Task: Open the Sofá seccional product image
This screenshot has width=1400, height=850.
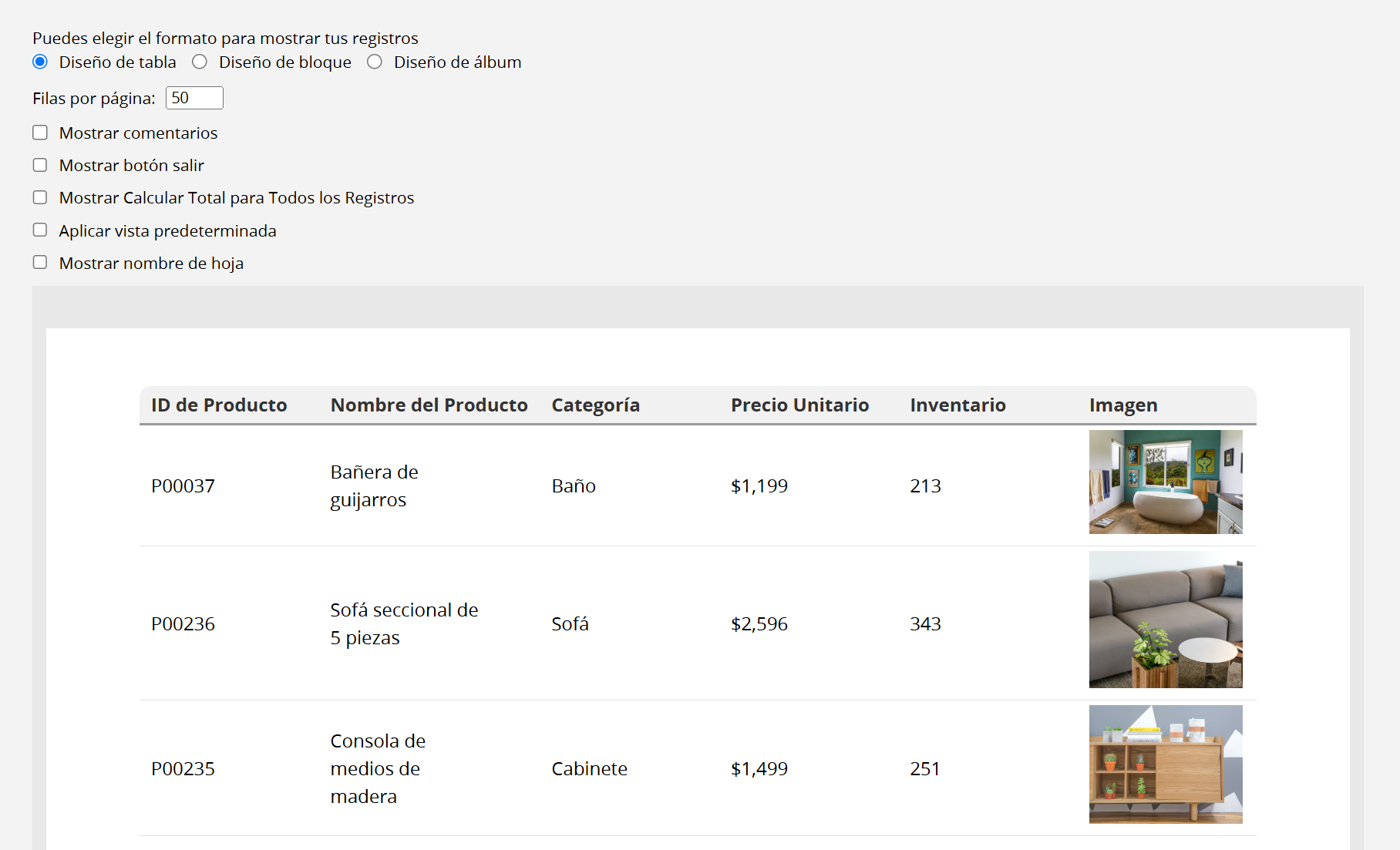Action: pyautogui.click(x=1166, y=620)
